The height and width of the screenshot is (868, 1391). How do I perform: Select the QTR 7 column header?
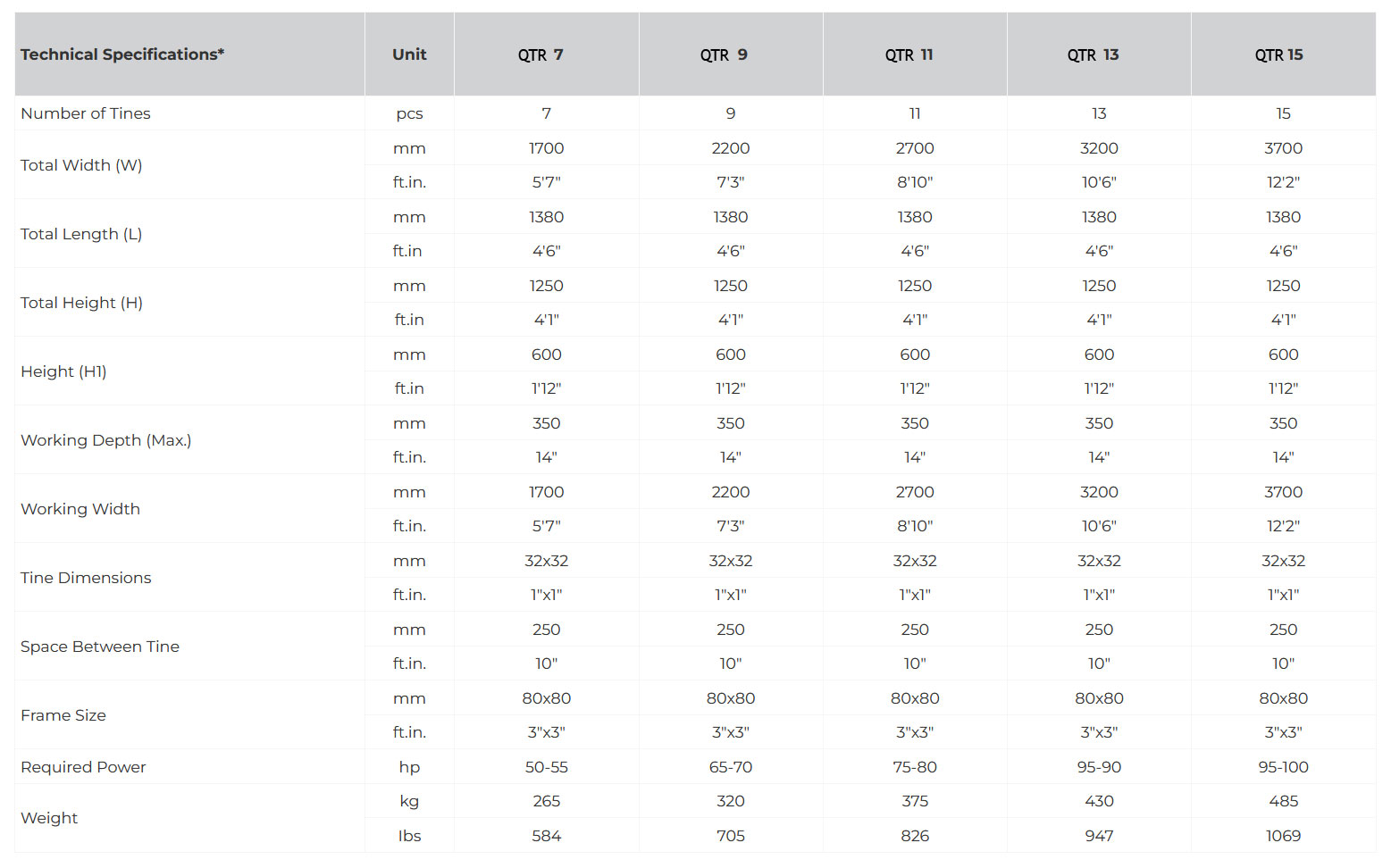click(x=540, y=55)
